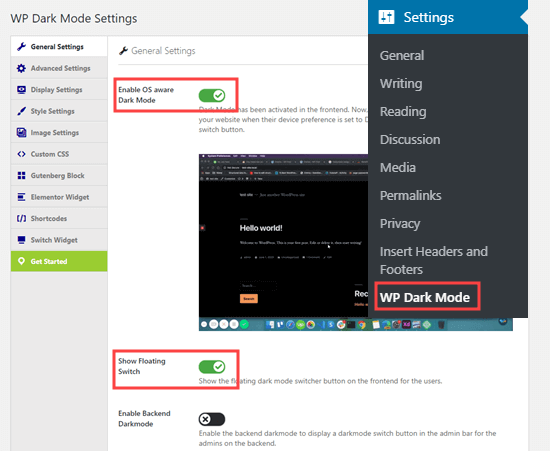Choose Writing in Settings submenu
Screen dimensions: 550x451
[401, 83]
